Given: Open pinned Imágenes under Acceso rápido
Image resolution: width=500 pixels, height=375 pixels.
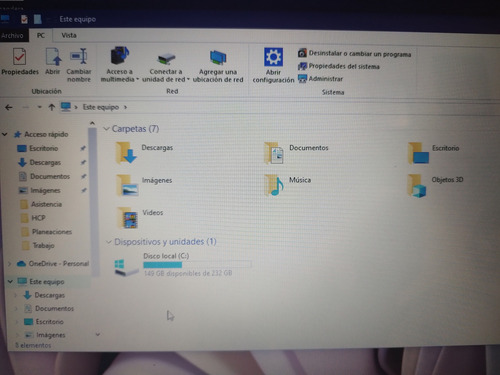Looking at the screenshot, I should tap(39, 190).
